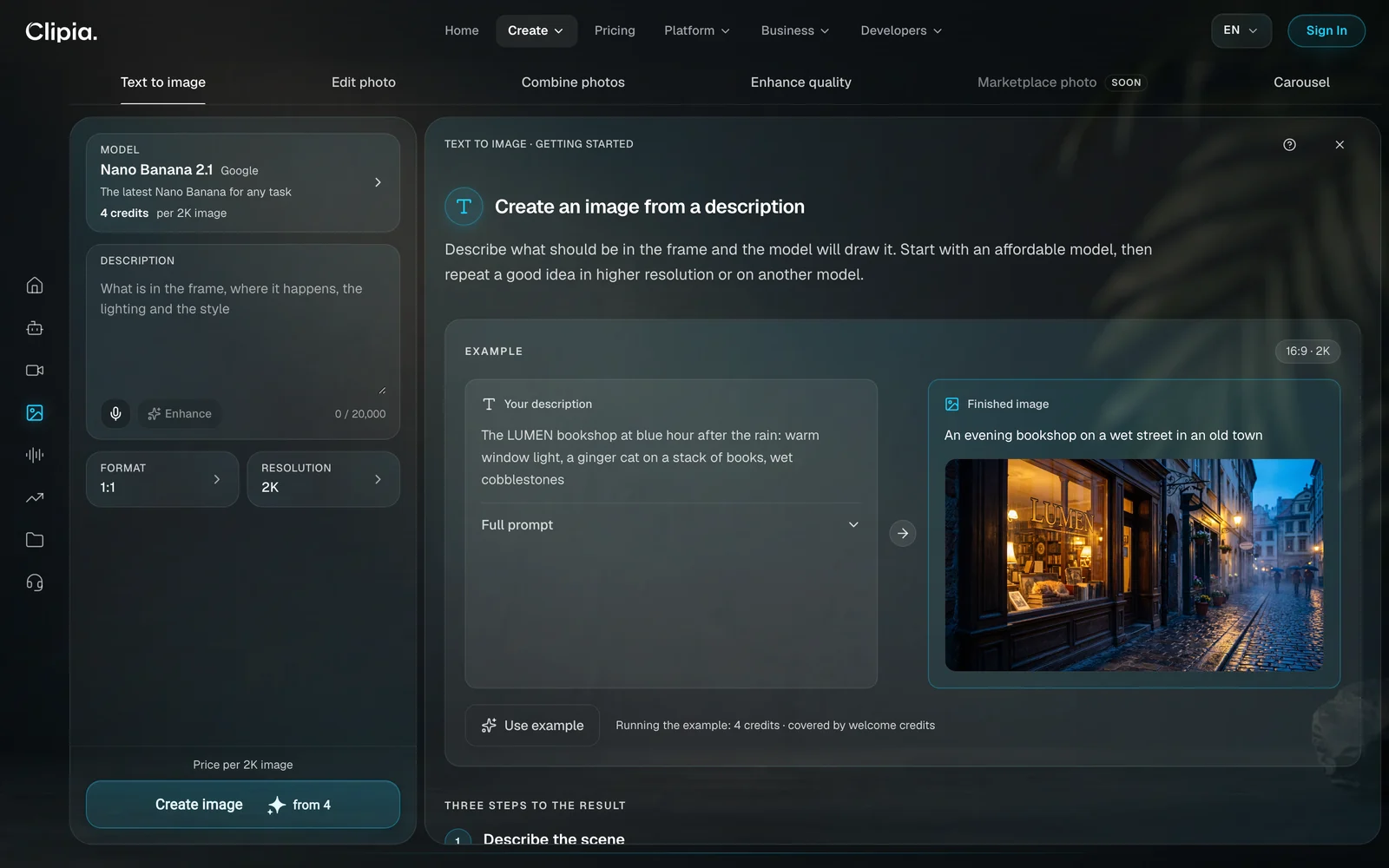
Task: Expand the Full prompt section
Action: point(670,525)
